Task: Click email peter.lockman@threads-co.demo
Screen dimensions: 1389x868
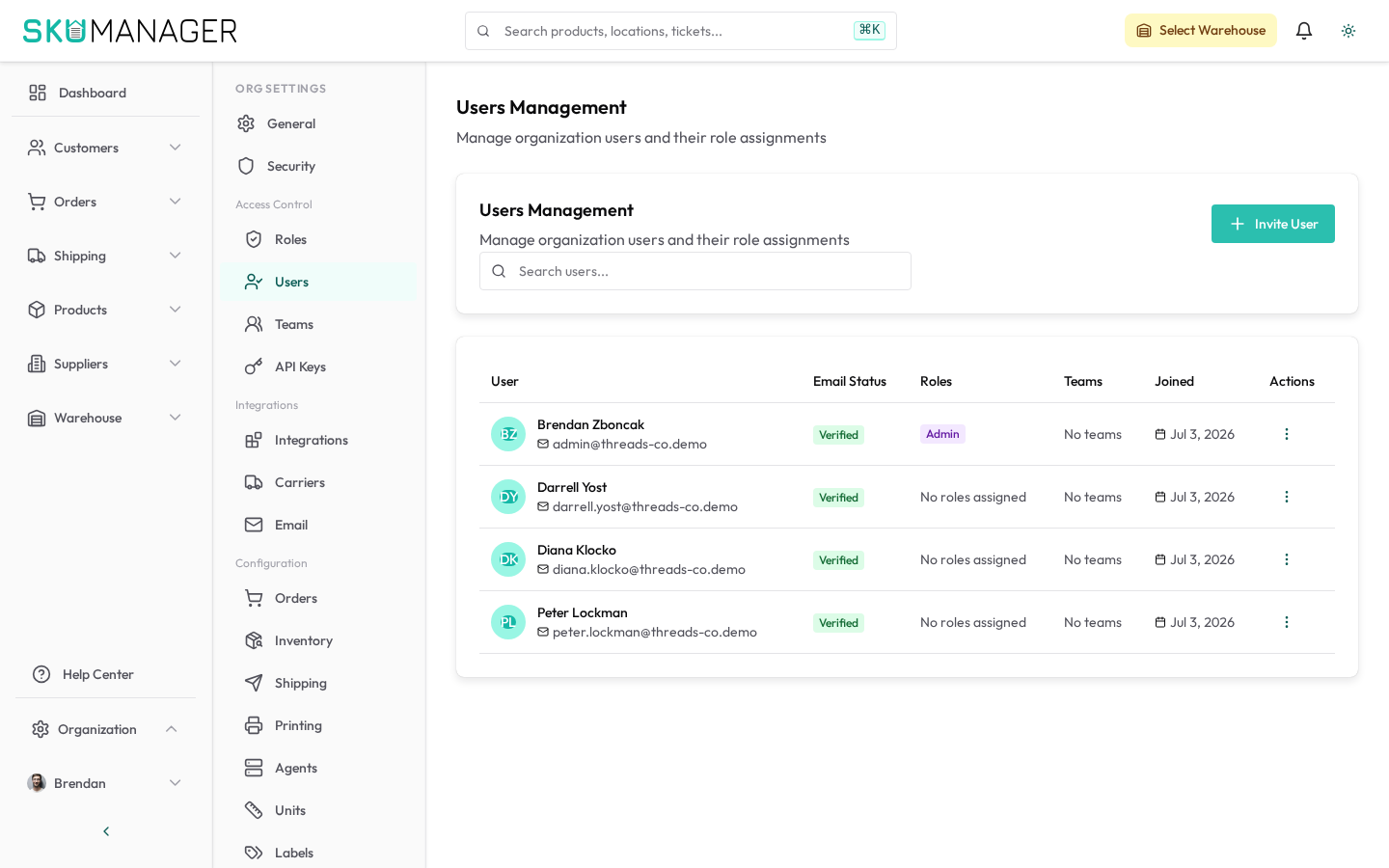Action: (655, 633)
